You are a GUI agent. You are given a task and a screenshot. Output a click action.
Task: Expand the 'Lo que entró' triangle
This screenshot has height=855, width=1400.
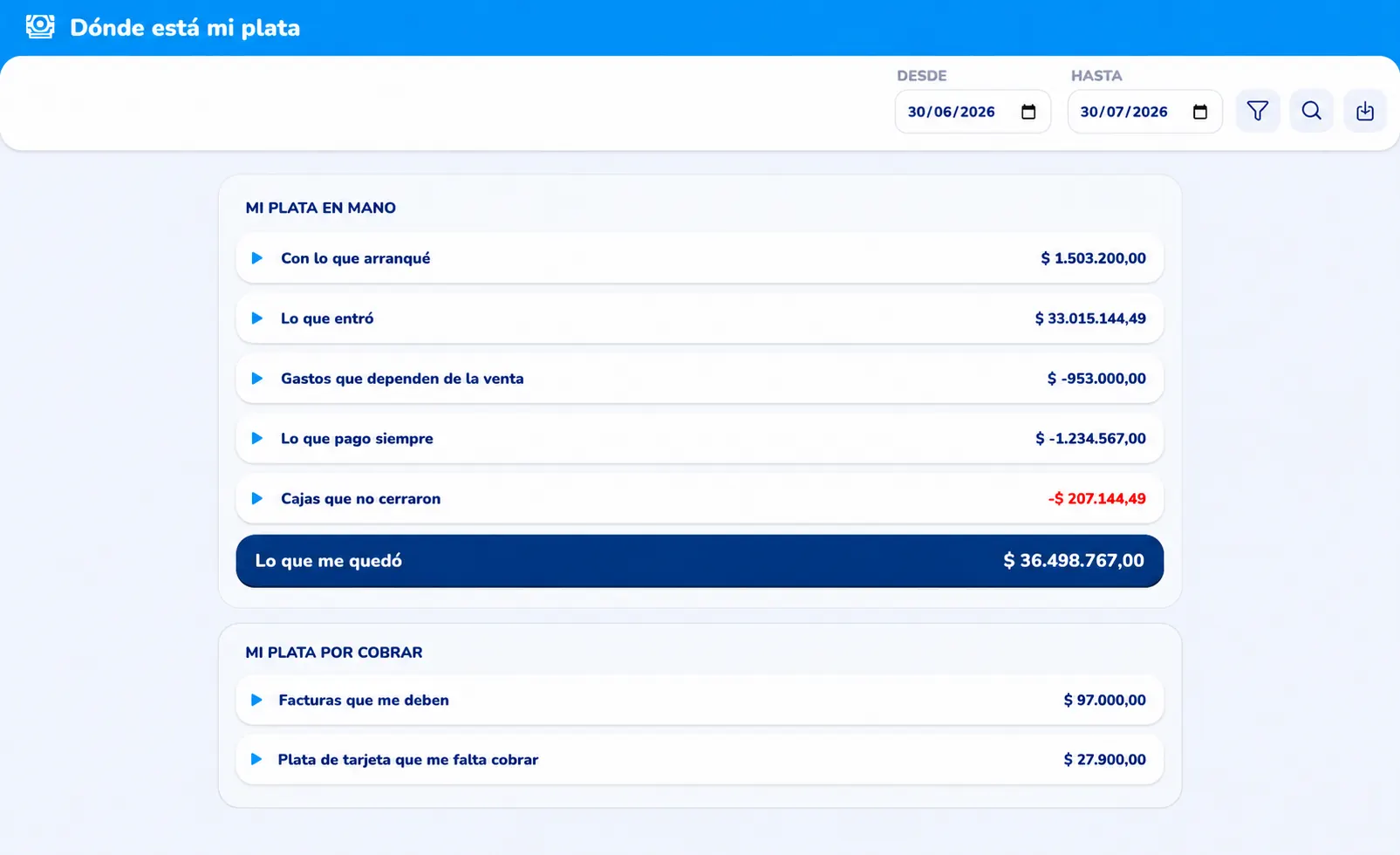[257, 318]
